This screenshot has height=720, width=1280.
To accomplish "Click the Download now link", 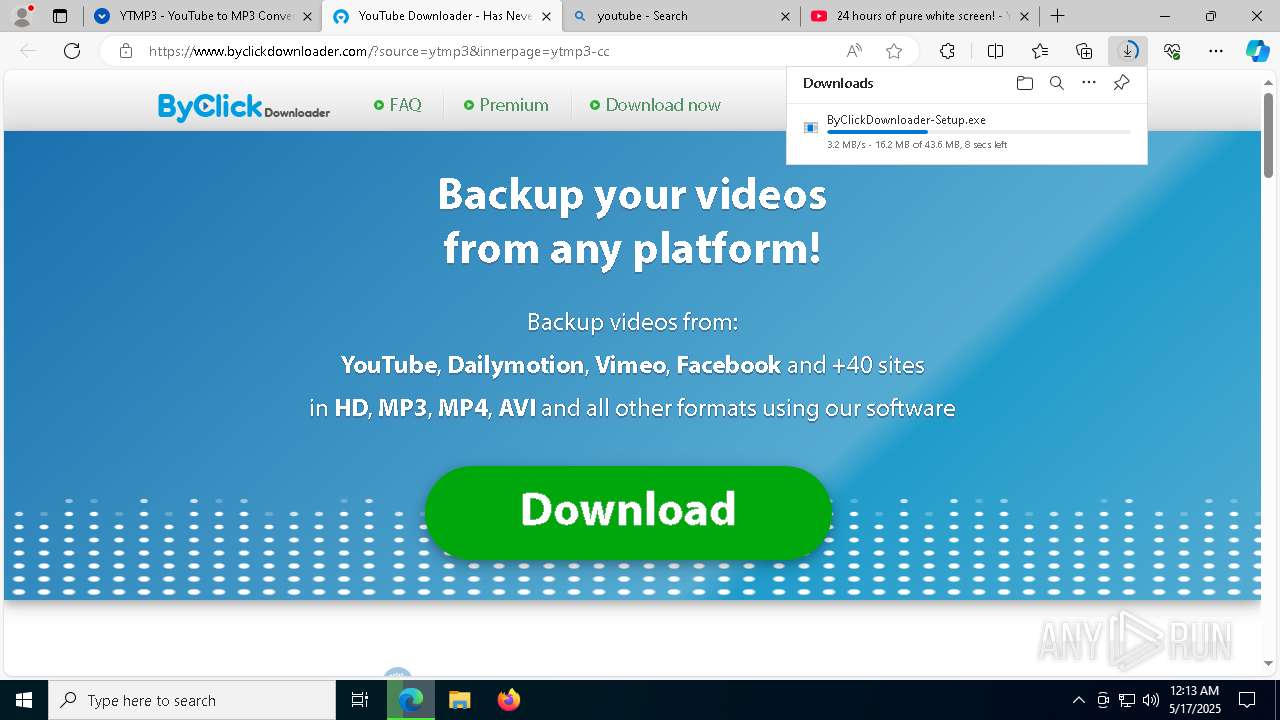I will coord(655,105).
